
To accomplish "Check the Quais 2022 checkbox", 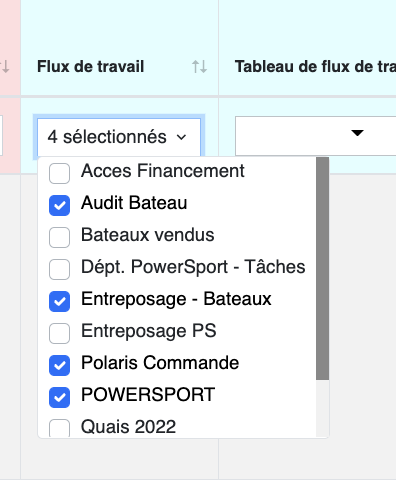I will click(x=59, y=428).
